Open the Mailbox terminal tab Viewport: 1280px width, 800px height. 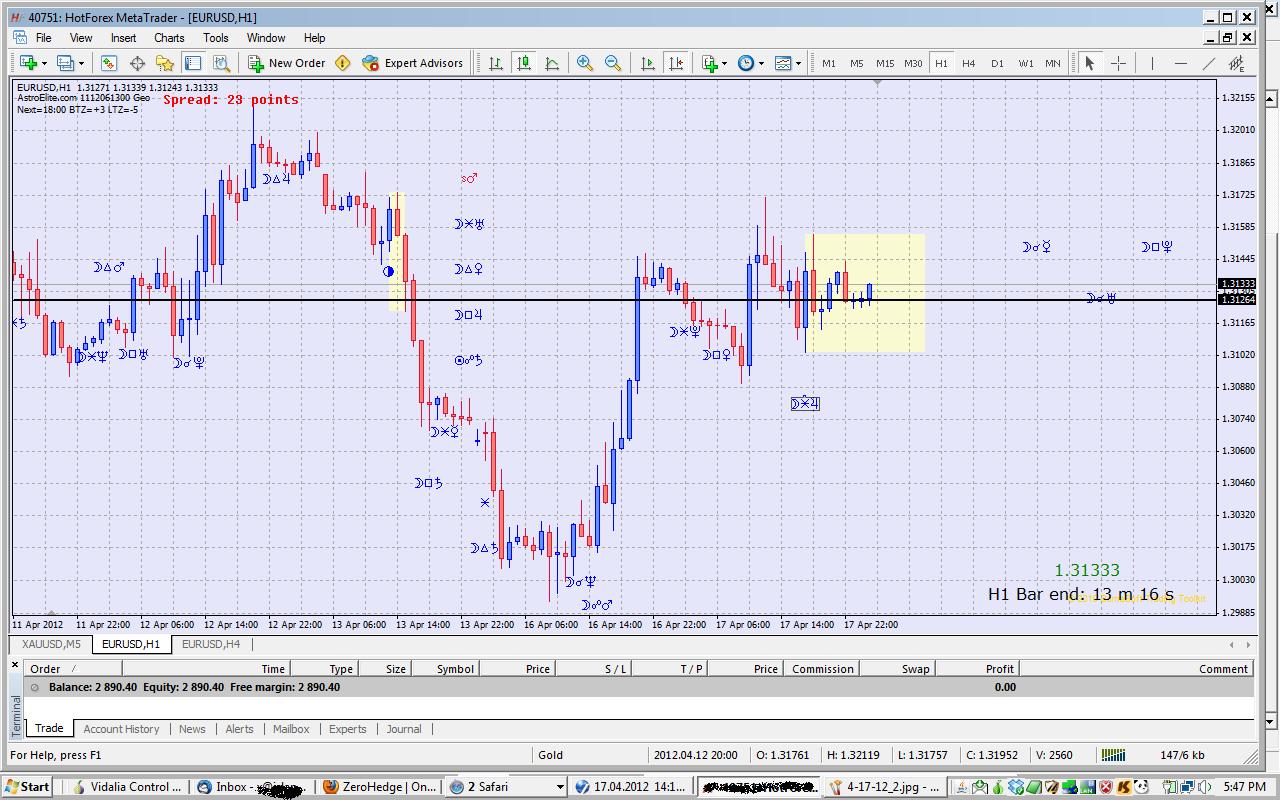pos(291,729)
